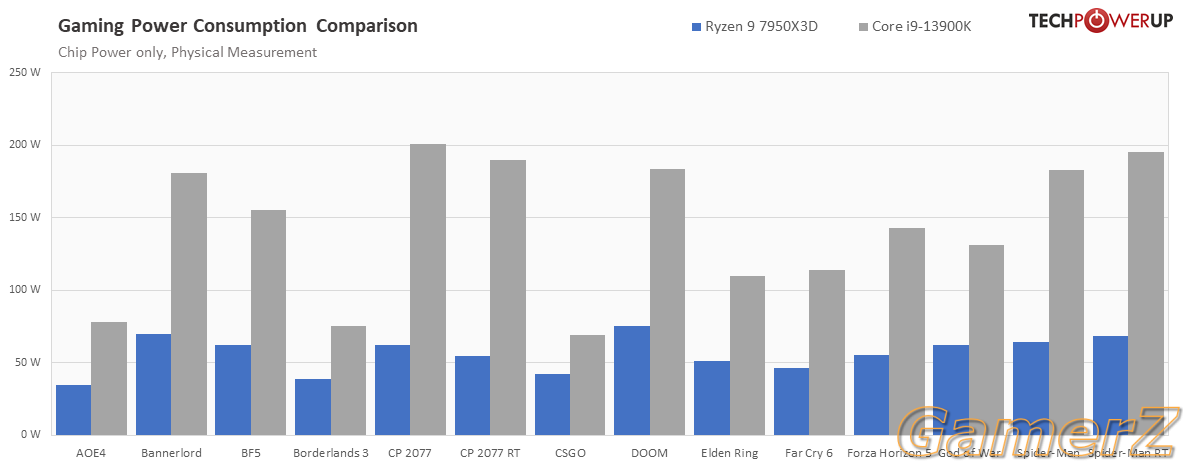Screen dimensions: 1183x467
Task: Select the gray Core i9 bar for CP 2077 RT
Action: tap(508, 297)
